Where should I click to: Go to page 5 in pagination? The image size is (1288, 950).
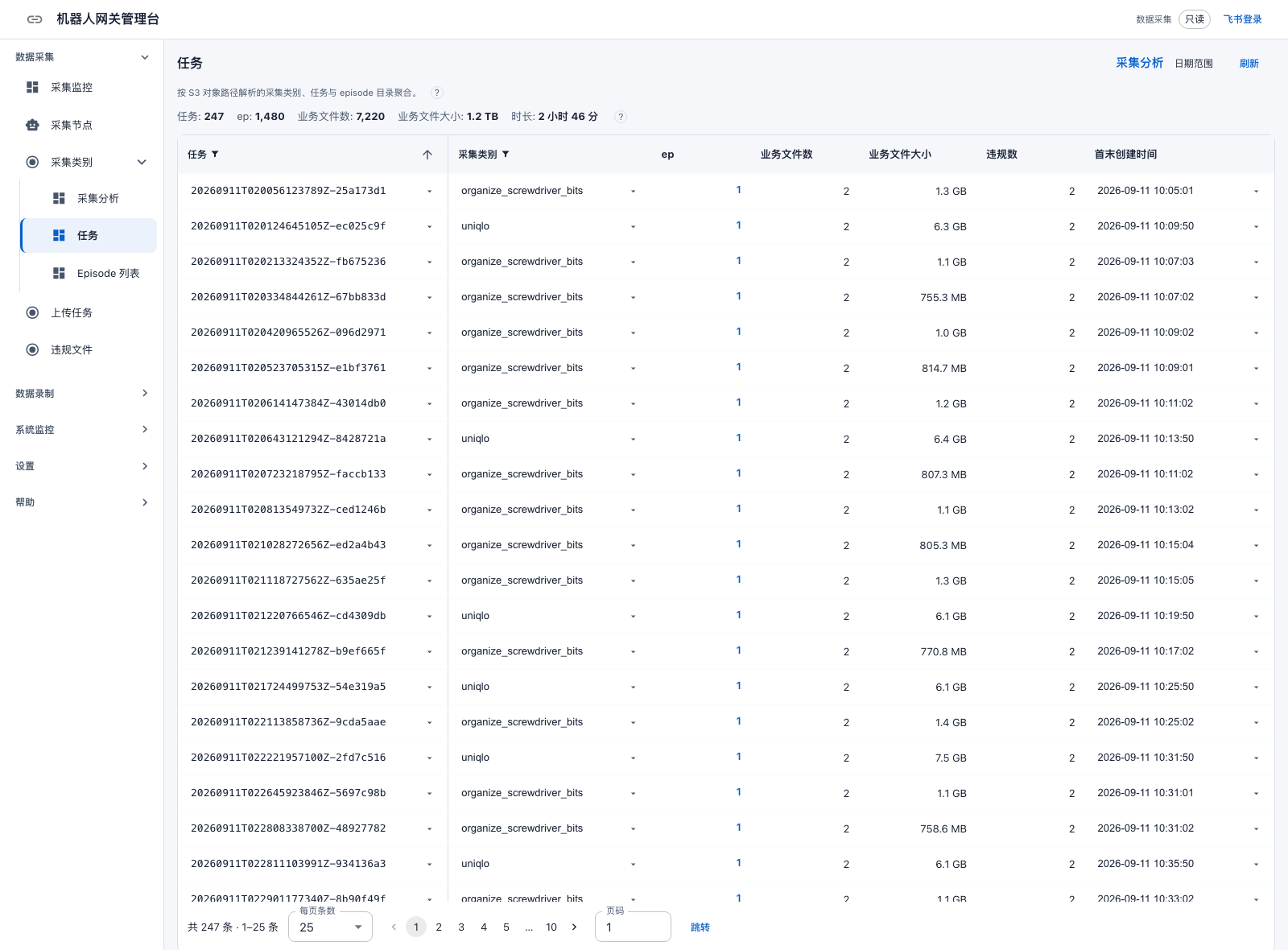(x=506, y=927)
